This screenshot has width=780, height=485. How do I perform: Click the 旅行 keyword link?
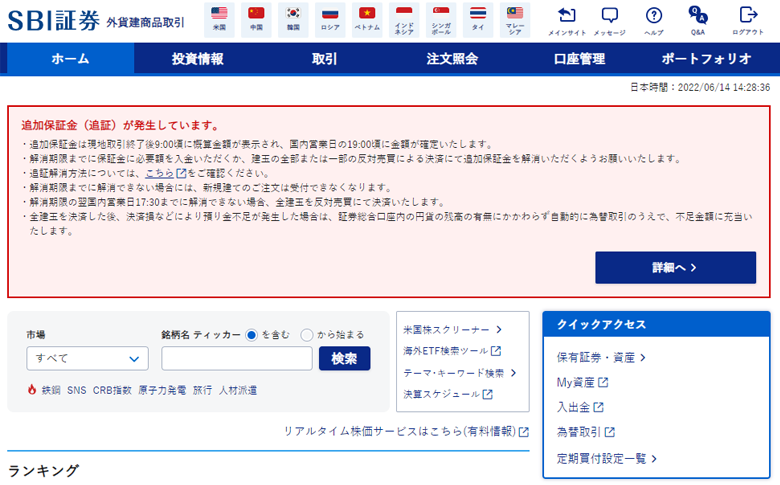click(202, 390)
